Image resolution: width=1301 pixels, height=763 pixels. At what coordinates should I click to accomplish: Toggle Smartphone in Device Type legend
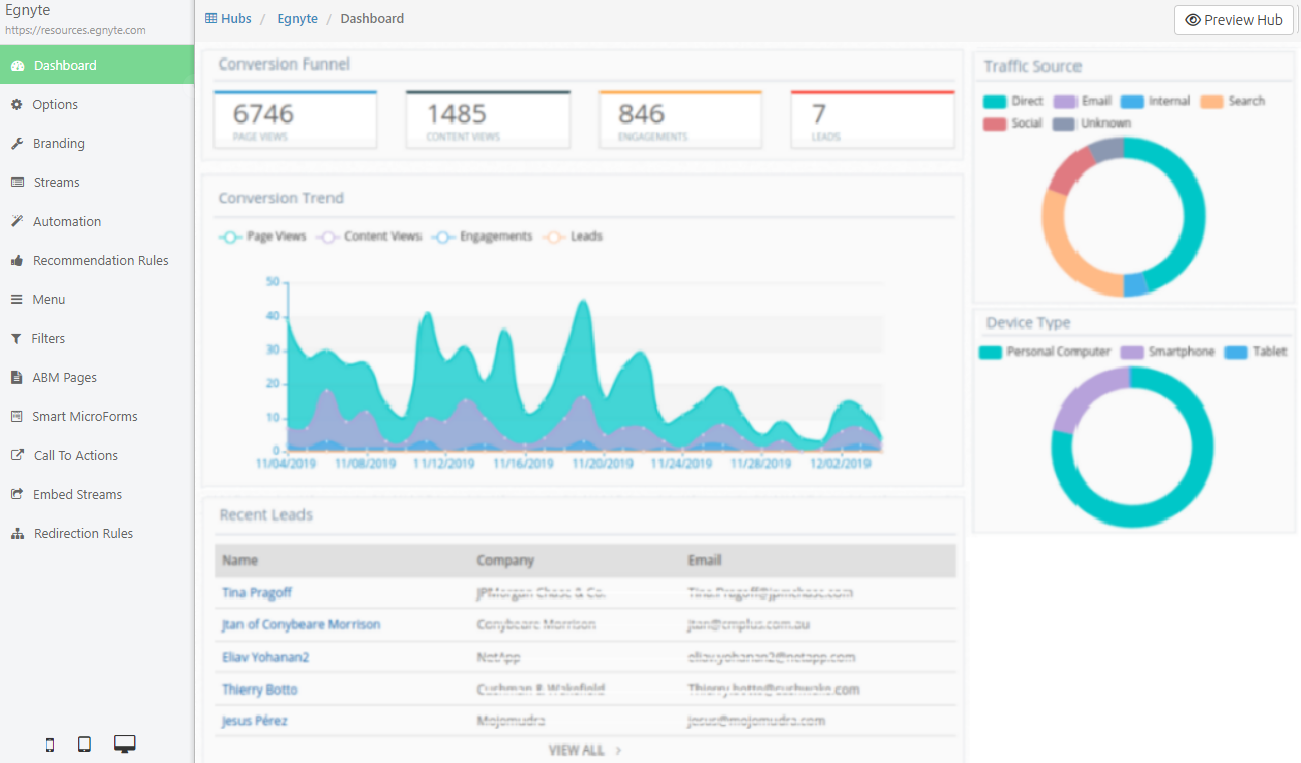pos(1167,352)
